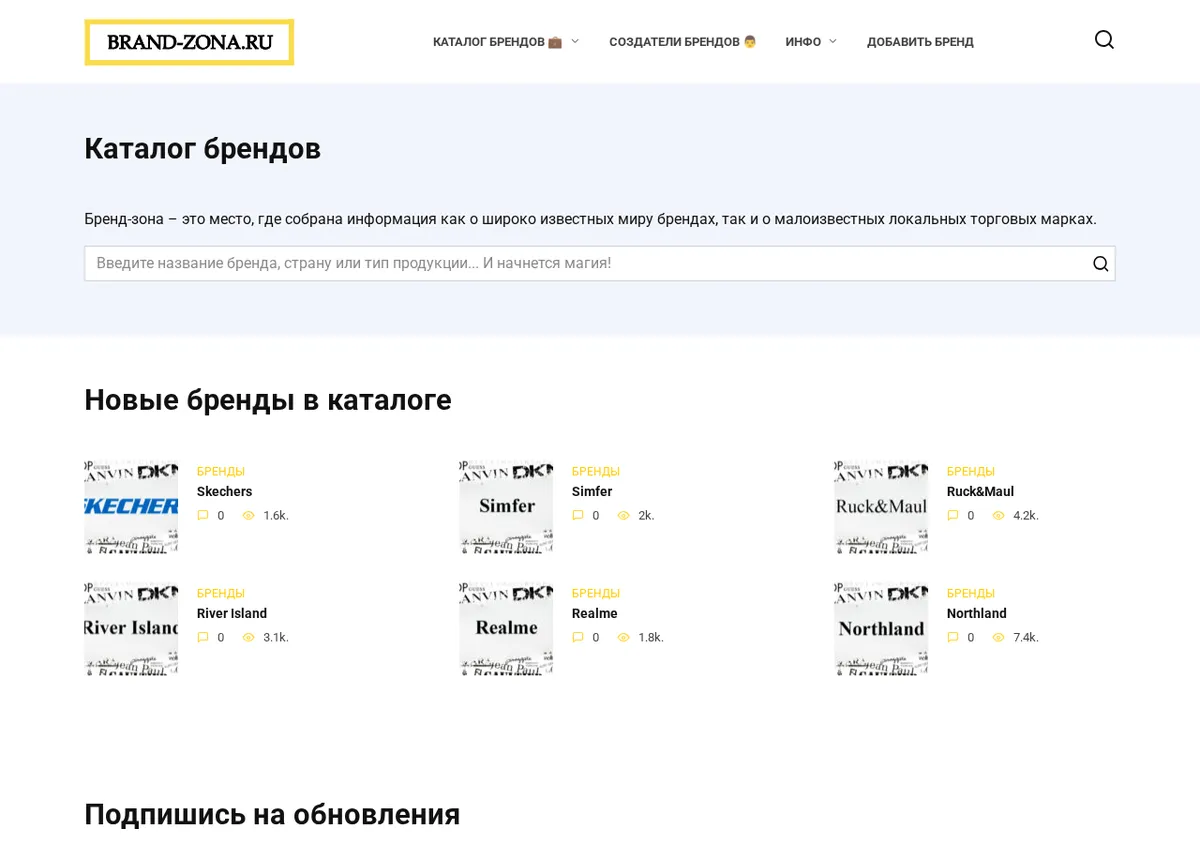Click the views eye icon under River Island
The width and height of the screenshot is (1200, 844).
click(x=249, y=638)
